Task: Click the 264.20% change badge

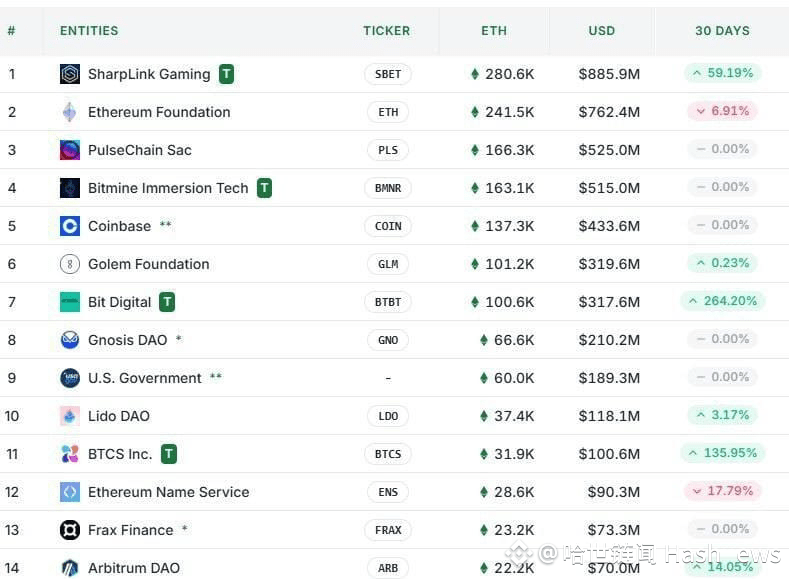Action: (723, 301)
